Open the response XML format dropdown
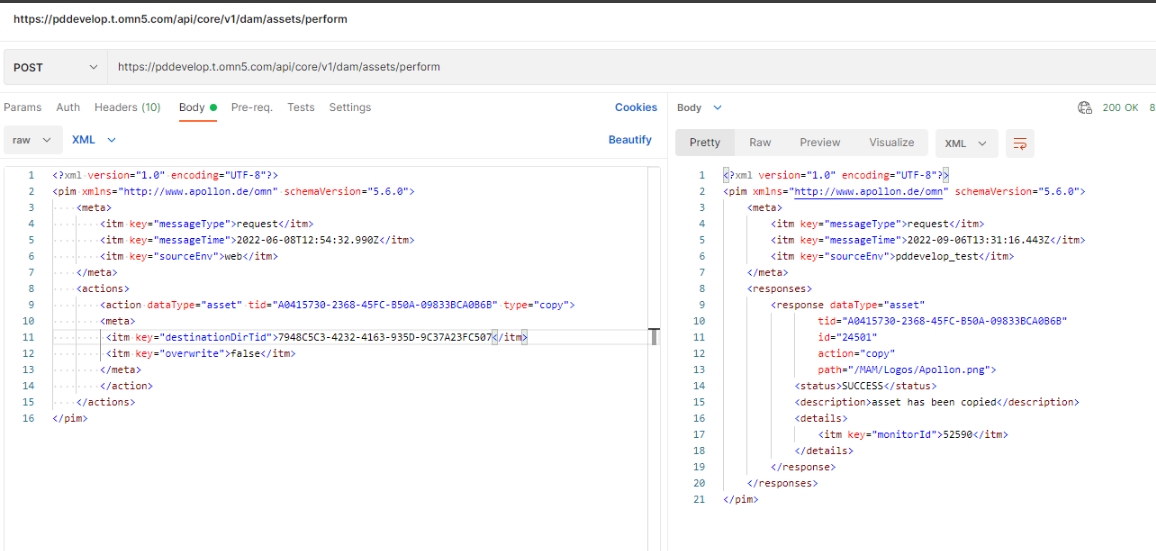The width and height of the screenshot is (1156, 551). click(x=966, y=143)
